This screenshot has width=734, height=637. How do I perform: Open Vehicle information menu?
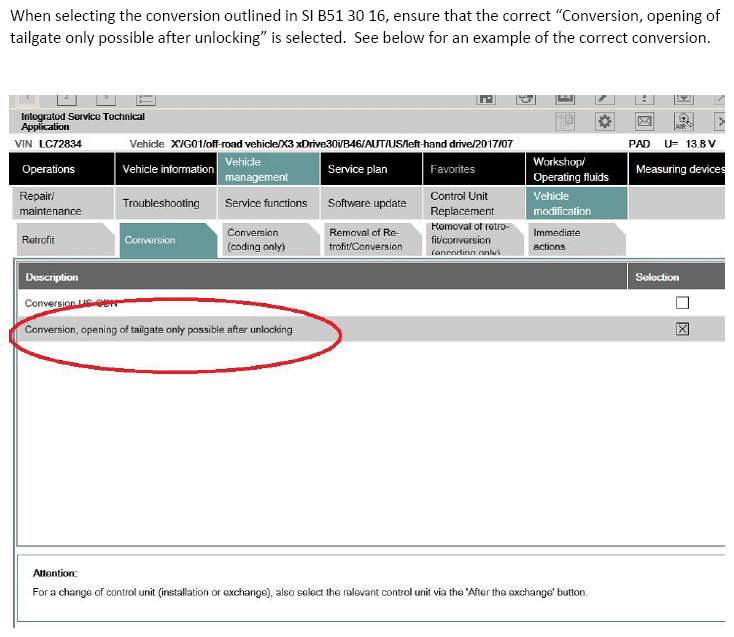pos(167,169)
